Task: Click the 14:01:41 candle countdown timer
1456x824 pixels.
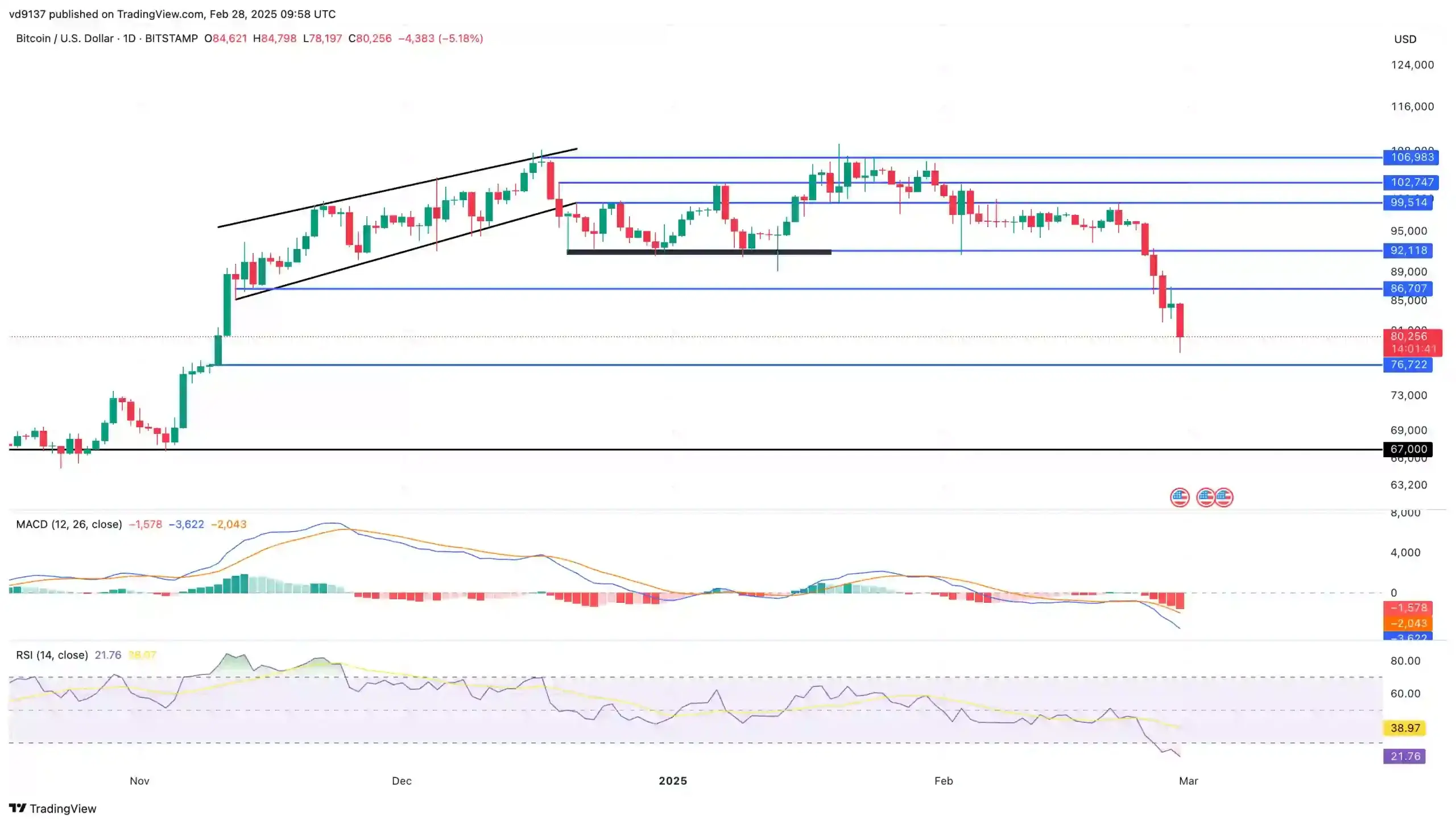Action: (x=1413, y=349)
